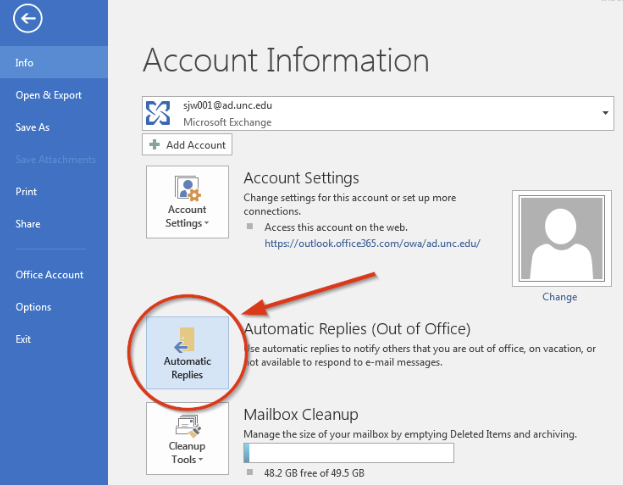The image size is (623, 485).
Task: Click the Microsoft Exchange account icon
Action: [x=158, y=113]
